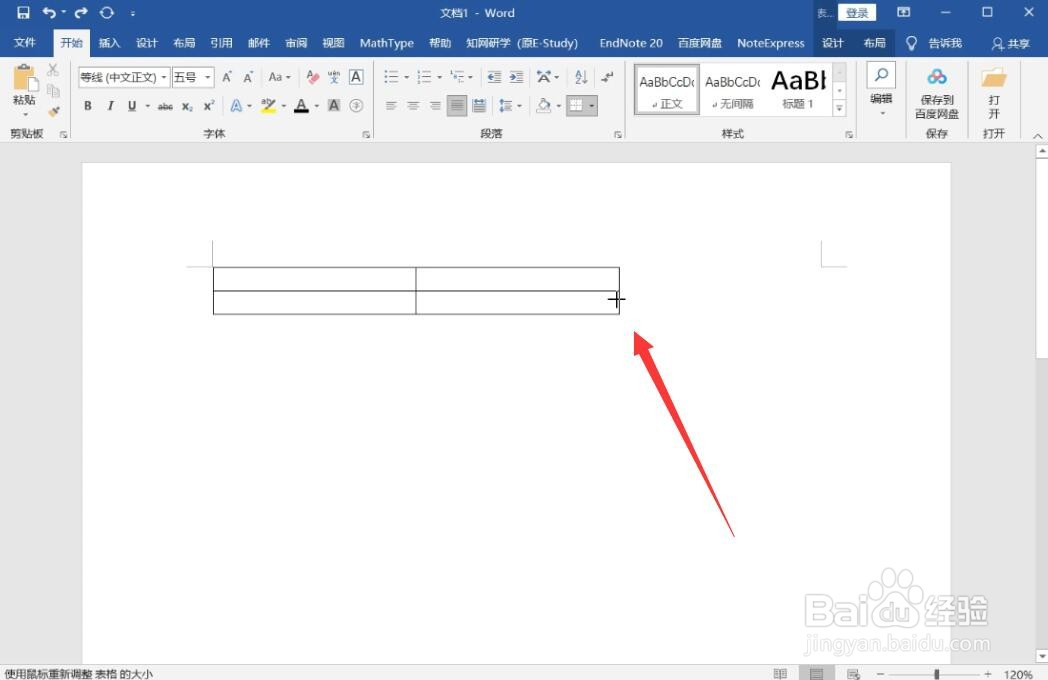
Task: Increase paragraph indent
Action: point(516,77)
